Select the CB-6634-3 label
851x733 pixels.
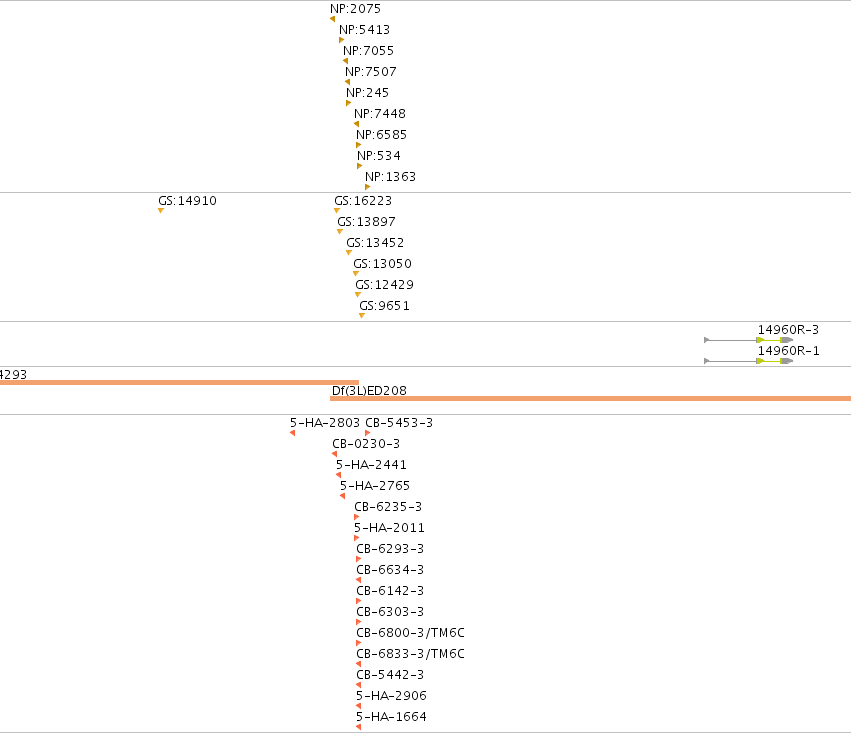pyautogui.click(x=390, y=570)
